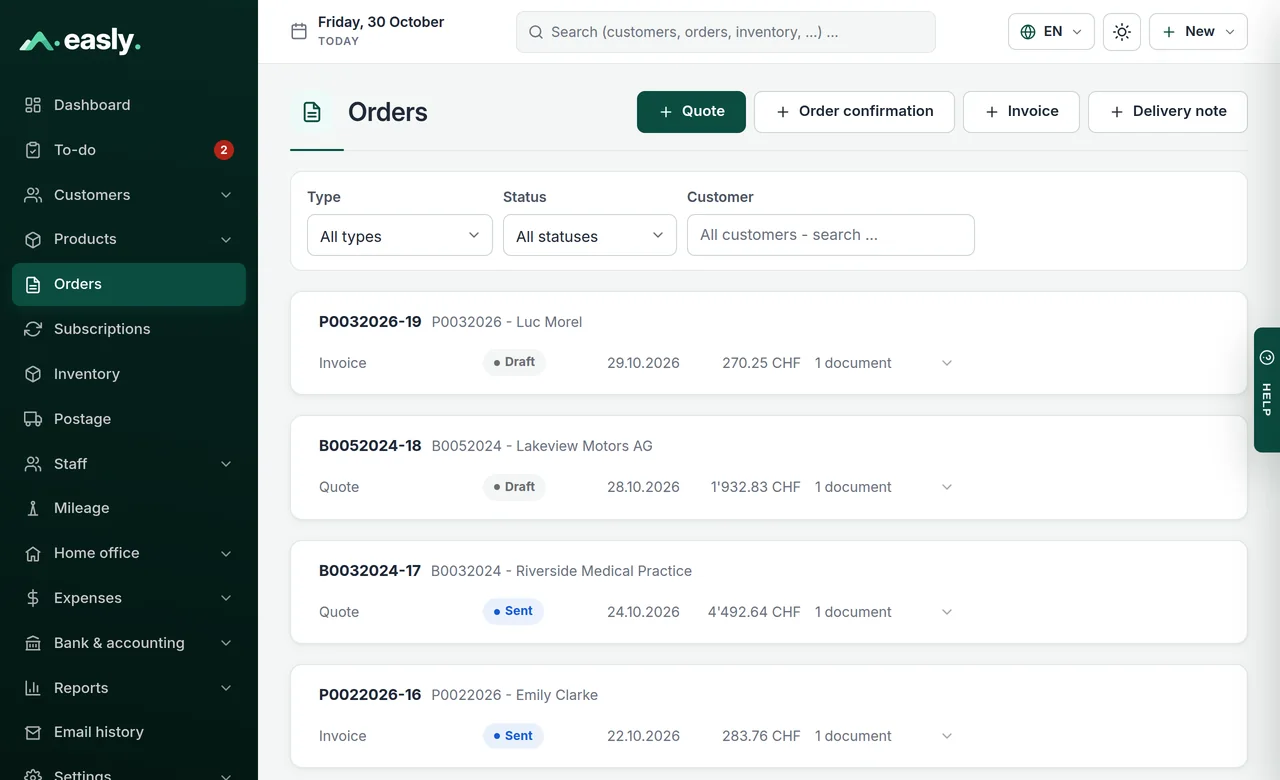The image size is (1280, 780).
Task: Create a new Delivery note
Action: pyautogui.click(x=1168, y=112)
